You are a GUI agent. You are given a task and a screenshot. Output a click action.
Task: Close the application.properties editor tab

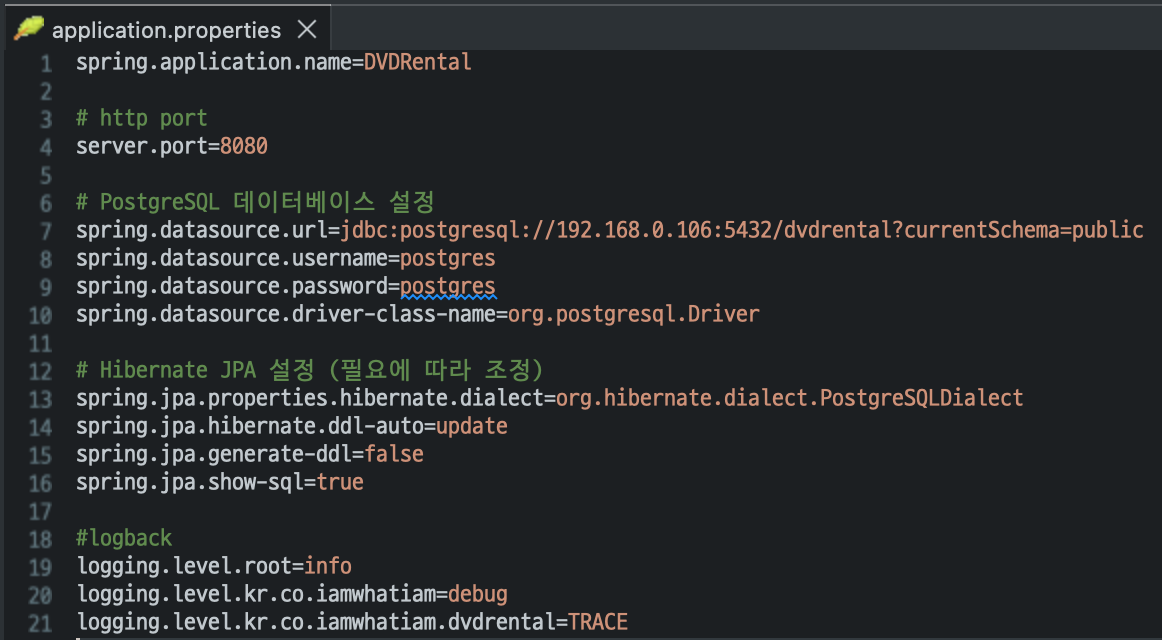pos(307,29)
